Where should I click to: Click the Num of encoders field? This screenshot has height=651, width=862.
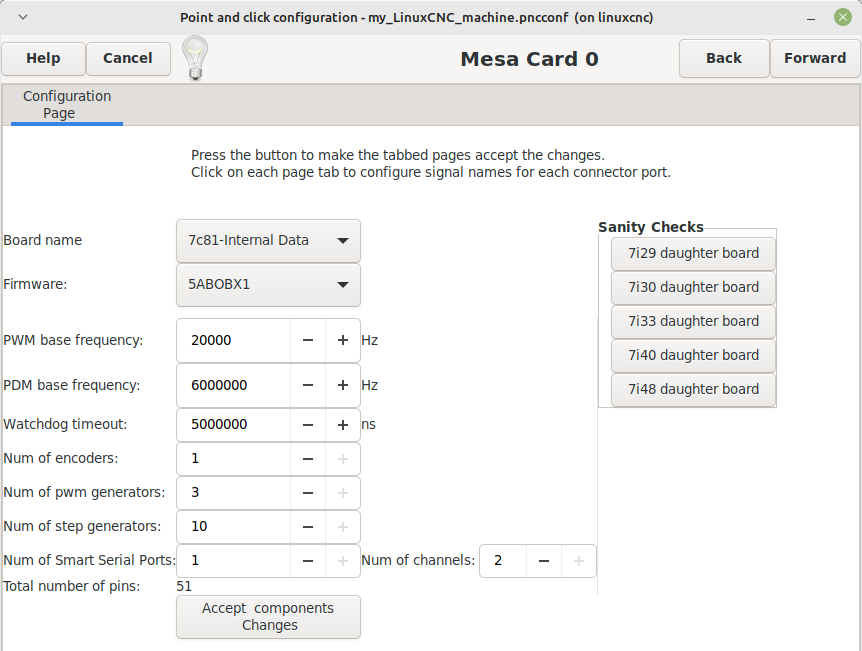(234, 459)
